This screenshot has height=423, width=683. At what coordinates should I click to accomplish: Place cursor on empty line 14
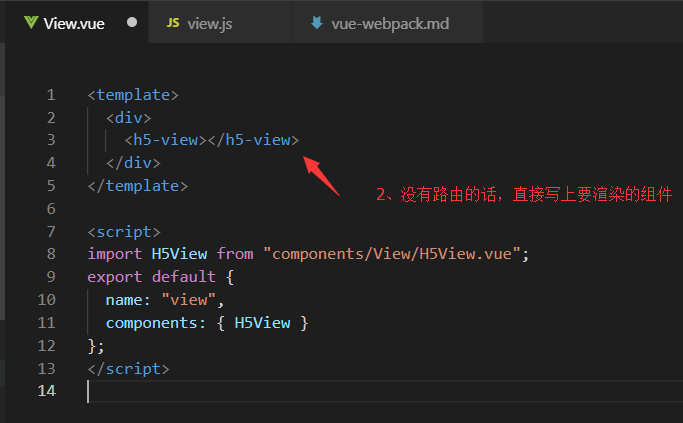pos(383,391)
